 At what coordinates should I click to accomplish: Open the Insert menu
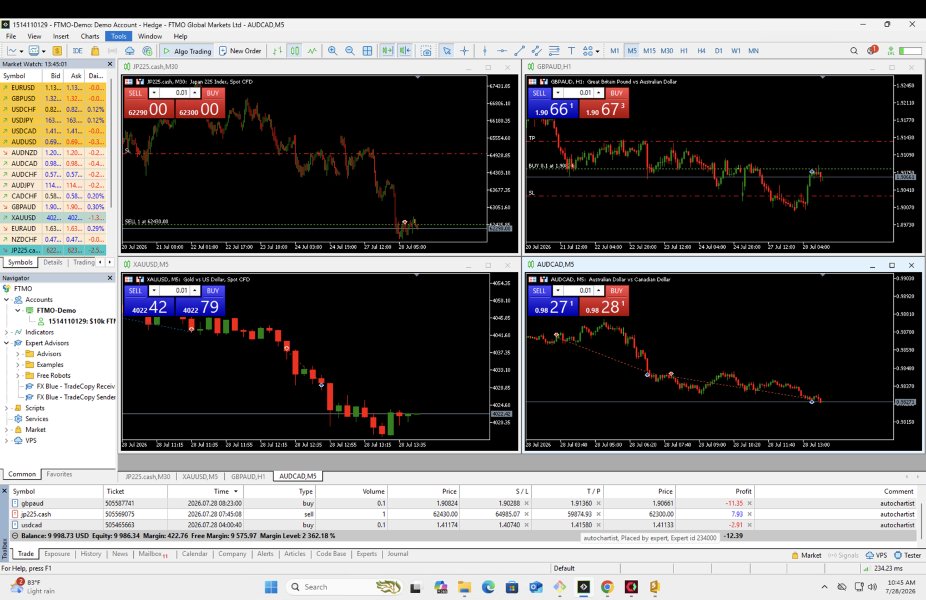(61, 36)
